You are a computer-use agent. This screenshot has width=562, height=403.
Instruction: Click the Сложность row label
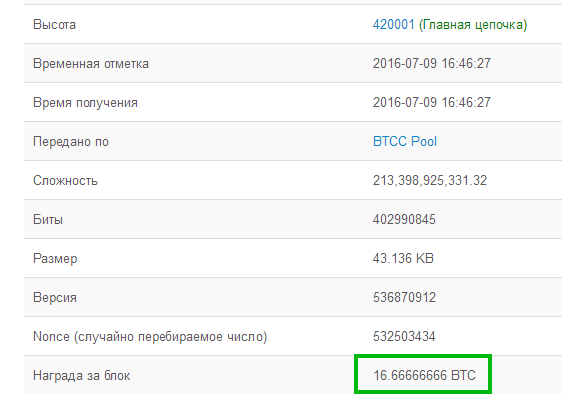[x=65, y=180]
